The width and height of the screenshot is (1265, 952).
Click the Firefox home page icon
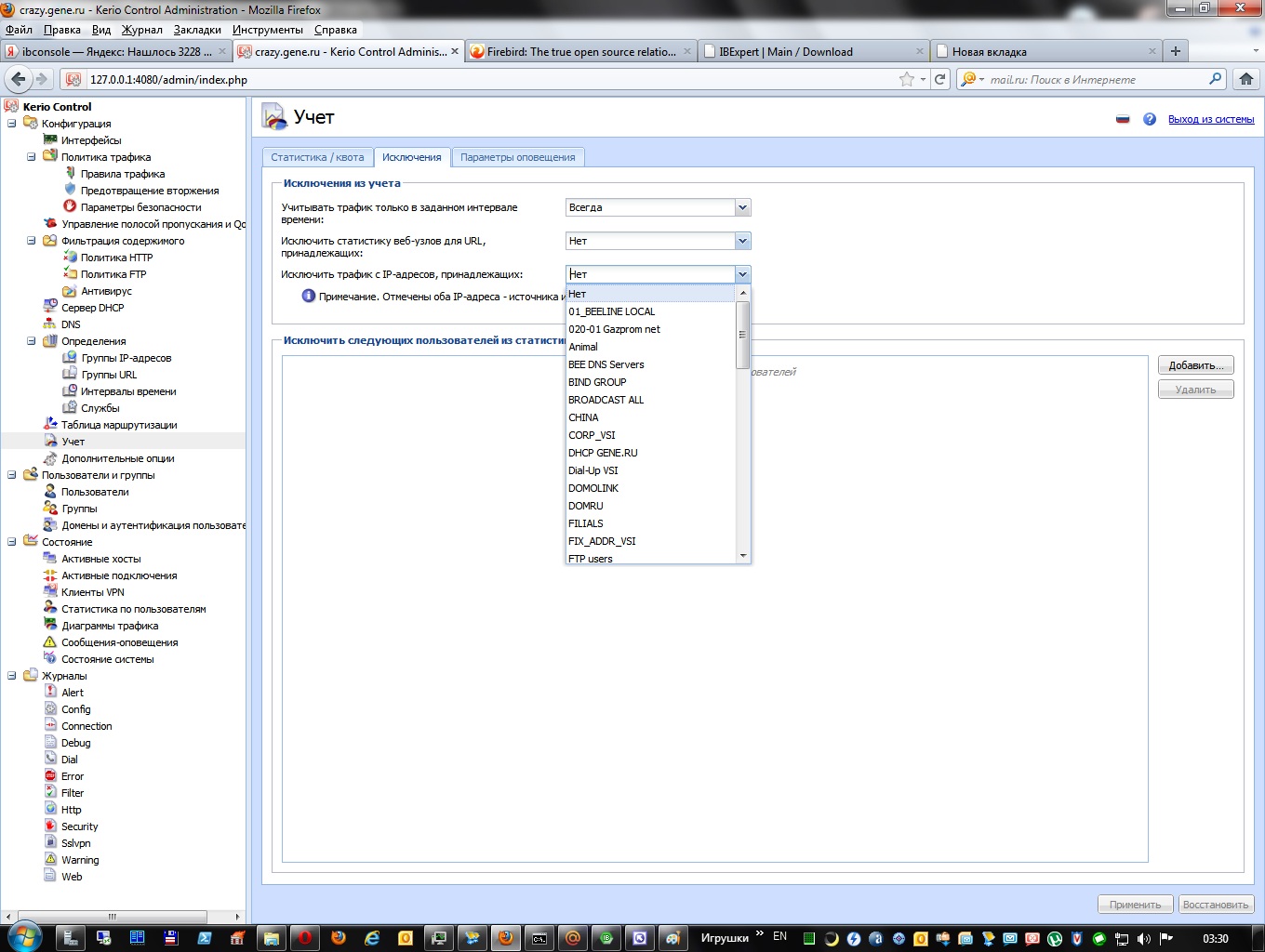tap(1246, 79)
